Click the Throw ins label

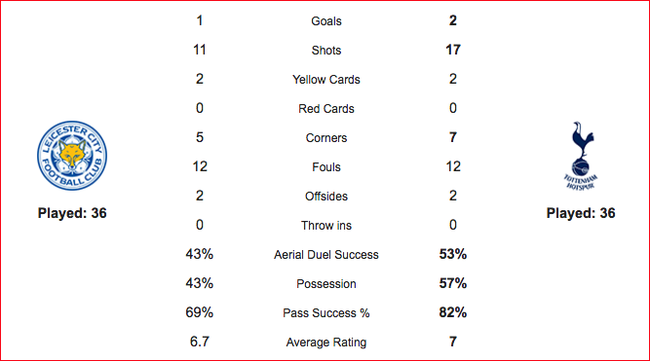(326, 225)
